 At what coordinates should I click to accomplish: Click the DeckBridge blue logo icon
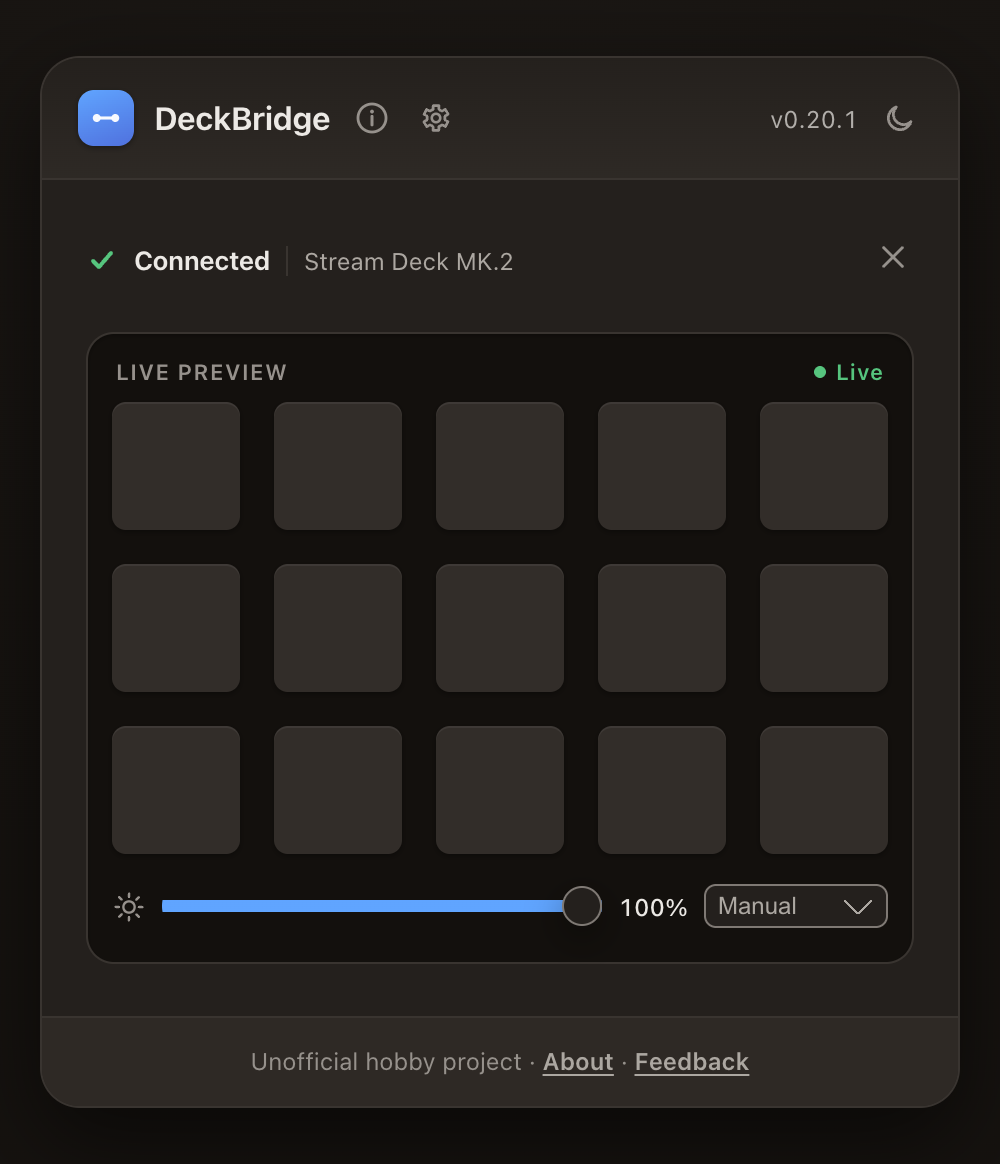tap(106, 118)
